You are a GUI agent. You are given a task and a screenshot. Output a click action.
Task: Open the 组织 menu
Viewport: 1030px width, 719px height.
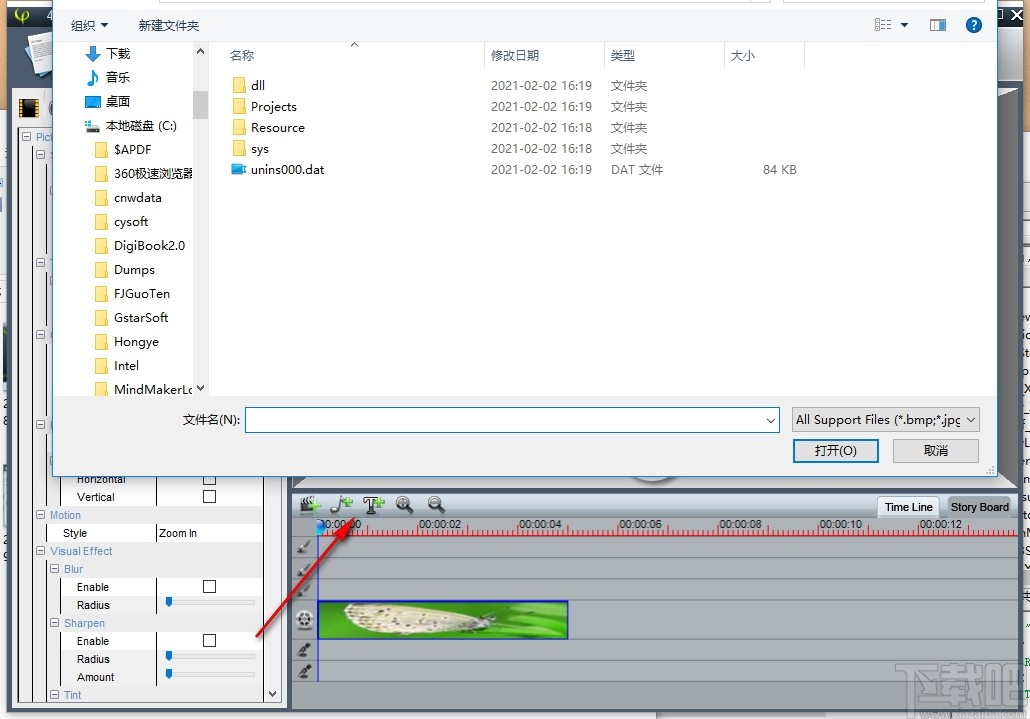click(x=86, y=24)
